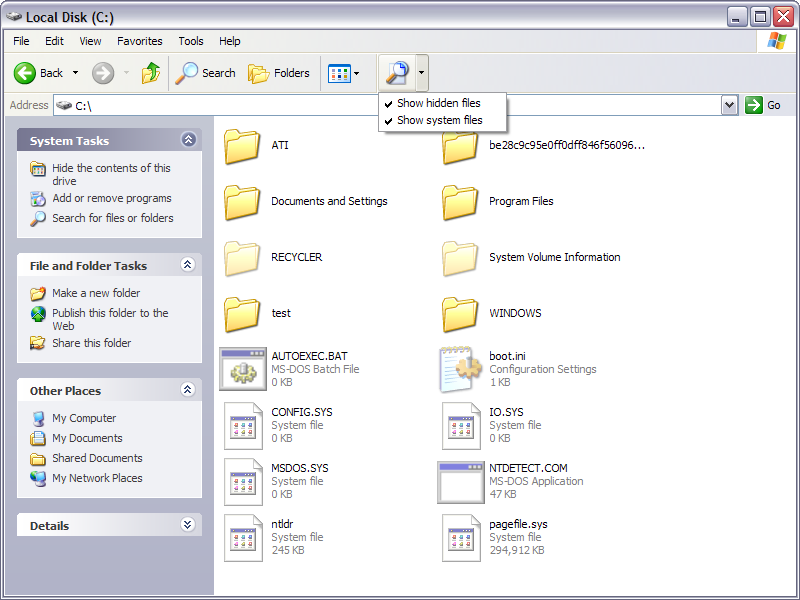This screenshot has height=600, width=800.
Task: Open the File menu
Action: point(21,41)
